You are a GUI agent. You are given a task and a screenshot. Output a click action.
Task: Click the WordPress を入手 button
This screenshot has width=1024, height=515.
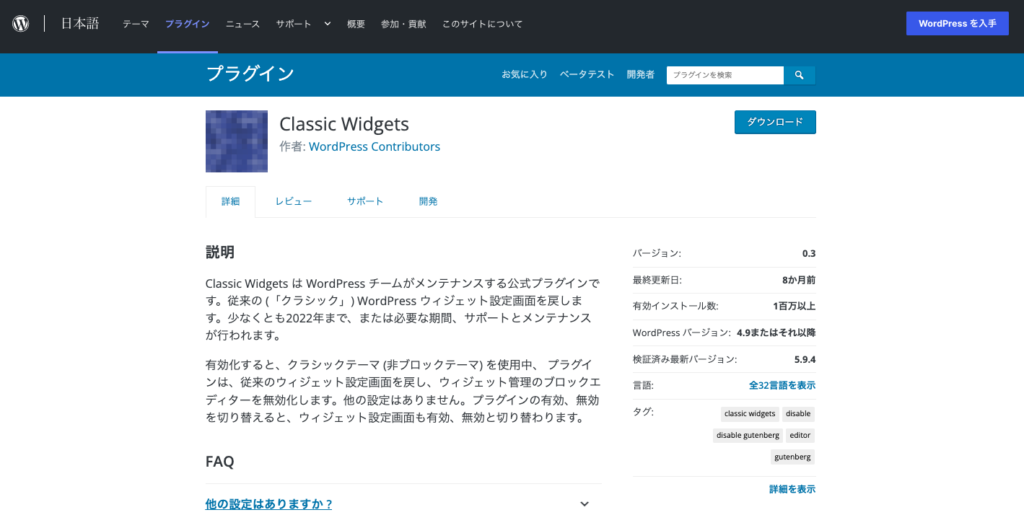tap(957, 23)
